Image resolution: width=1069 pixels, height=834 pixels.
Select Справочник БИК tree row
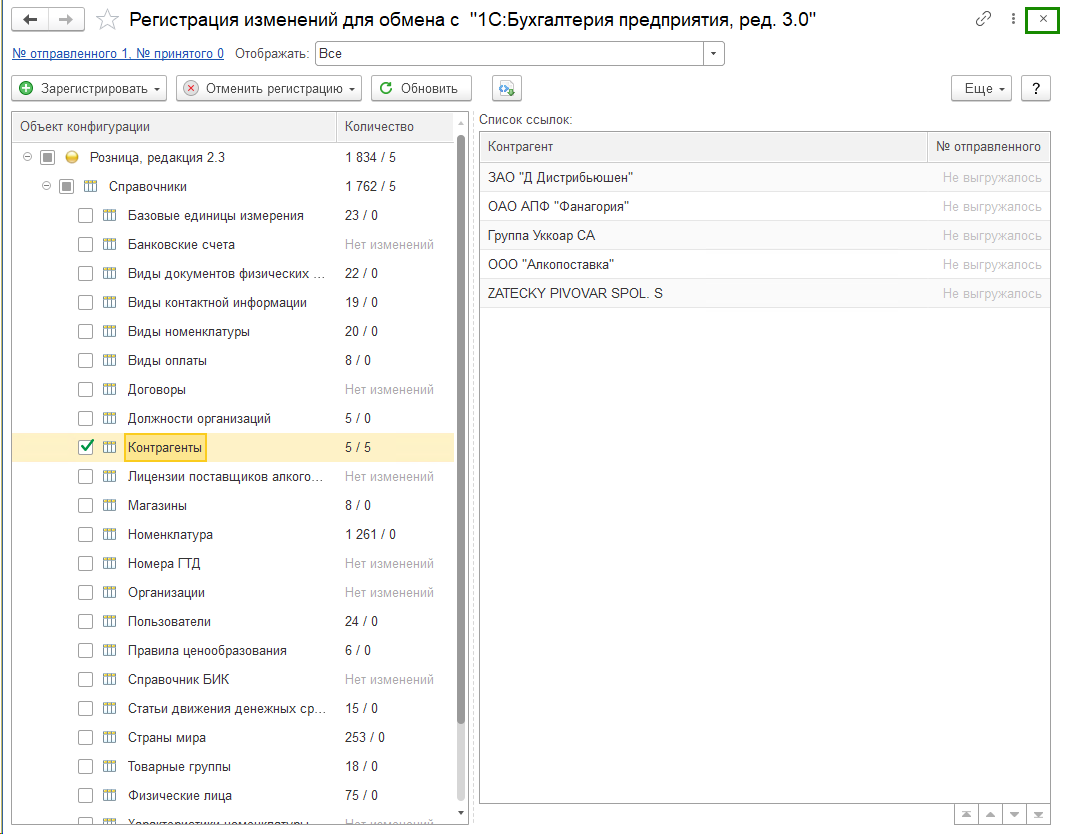coord(233,680)
